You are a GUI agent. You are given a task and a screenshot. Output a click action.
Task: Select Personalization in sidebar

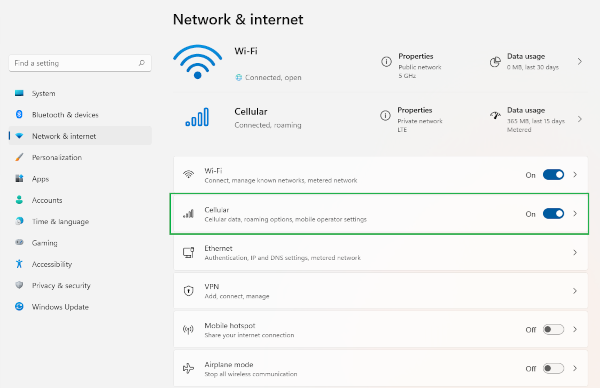[80, 157]
